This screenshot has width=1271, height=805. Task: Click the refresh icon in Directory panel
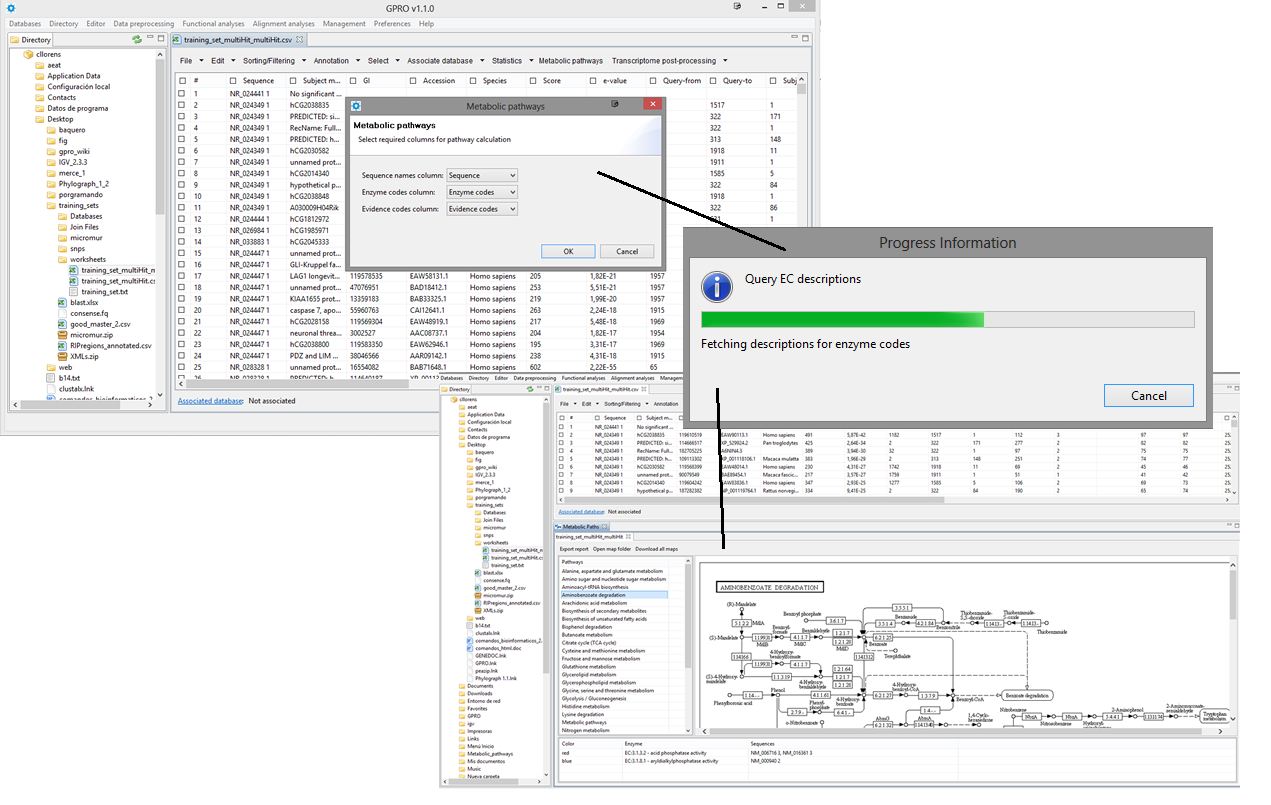137,40
